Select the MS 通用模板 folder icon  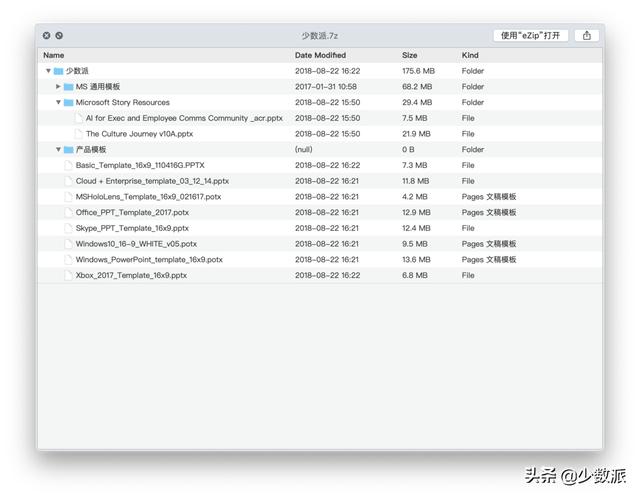pos(69,87)
